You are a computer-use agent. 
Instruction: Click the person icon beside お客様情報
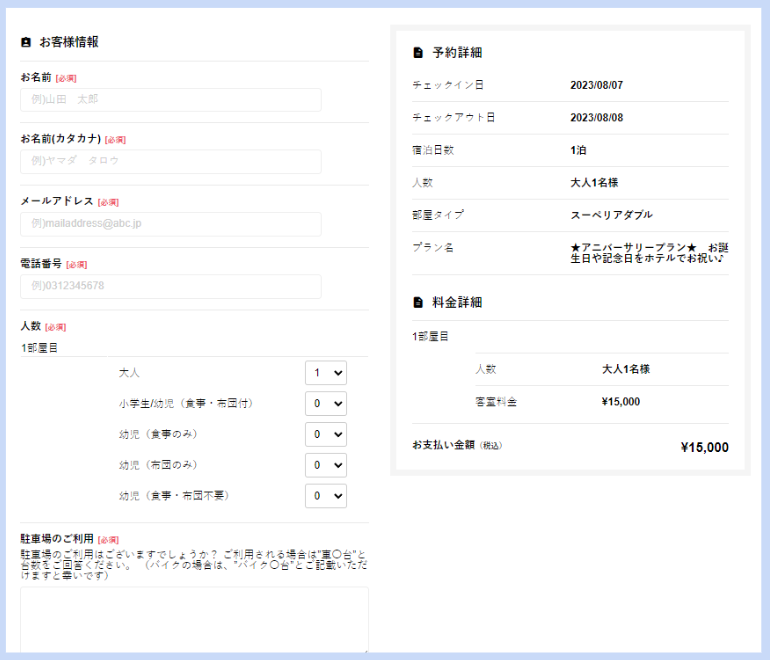coord(26,43)
